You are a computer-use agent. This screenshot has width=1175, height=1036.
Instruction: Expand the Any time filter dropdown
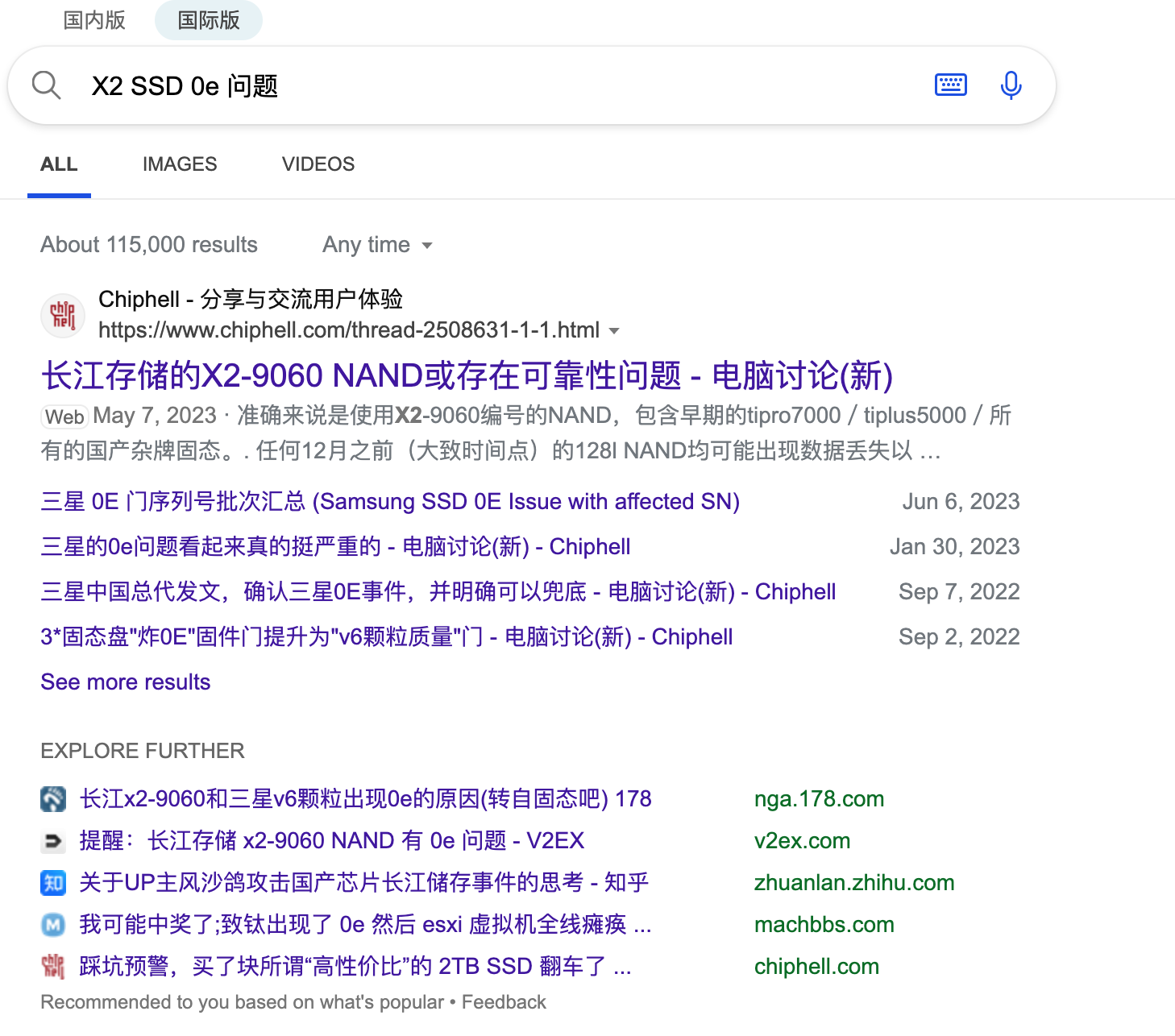pyautogui.click(x=377, y=245)
